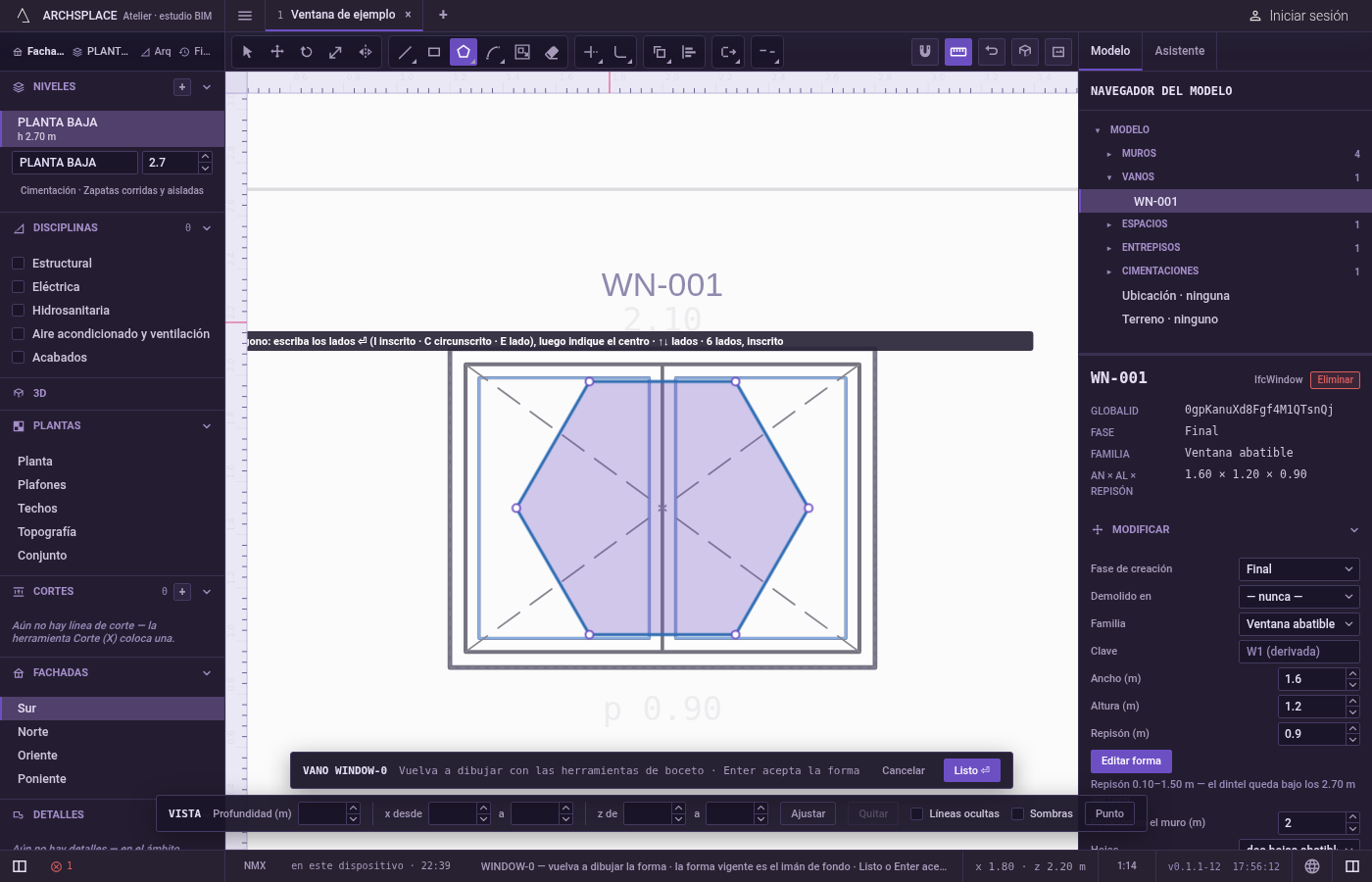Select the rectangle sketch tool

pos(434,52)
